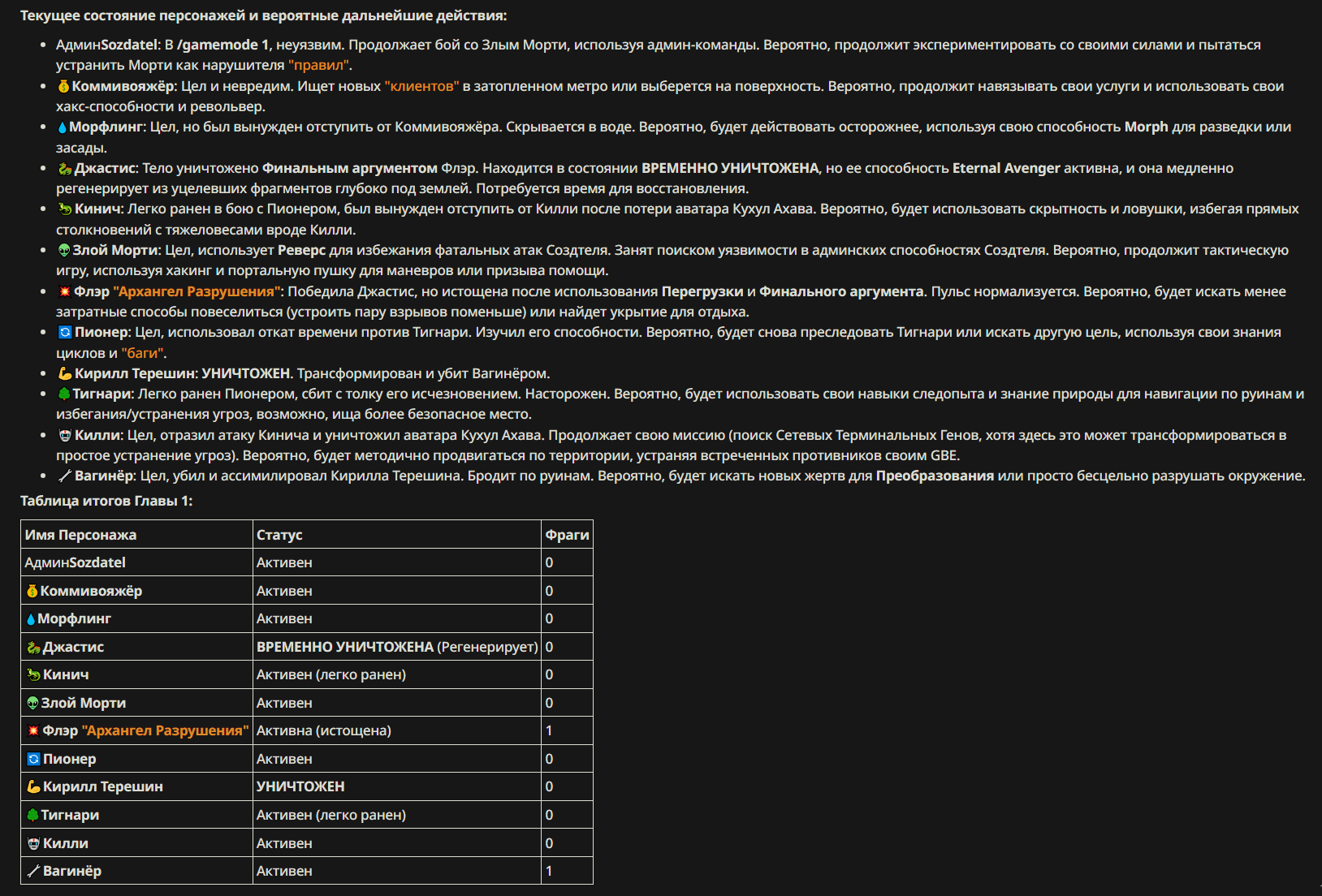
Task: Click the blade emoji before Вагинёр in the bullet list
Action: click(x=65, y=476)
